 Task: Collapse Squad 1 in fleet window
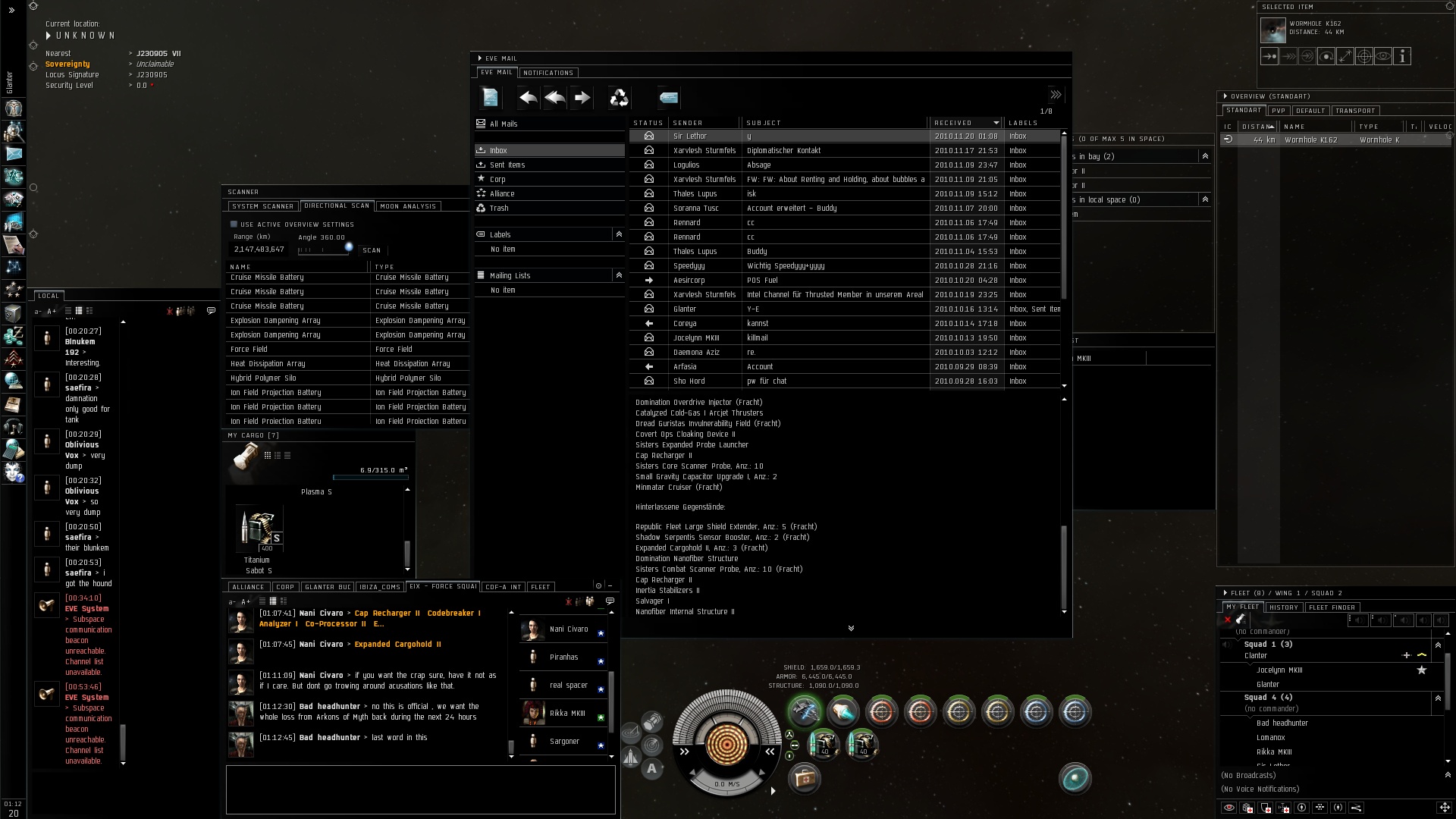click(1438, 645)
